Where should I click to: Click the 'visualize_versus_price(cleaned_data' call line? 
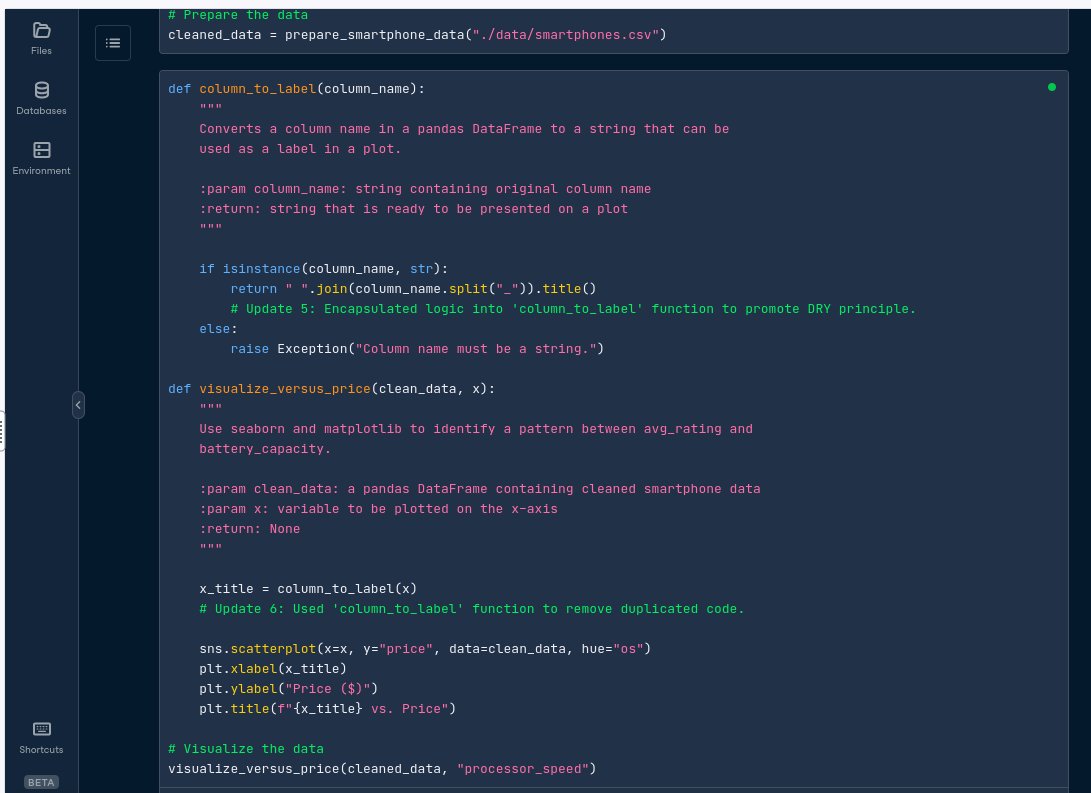tap(383, 769)
